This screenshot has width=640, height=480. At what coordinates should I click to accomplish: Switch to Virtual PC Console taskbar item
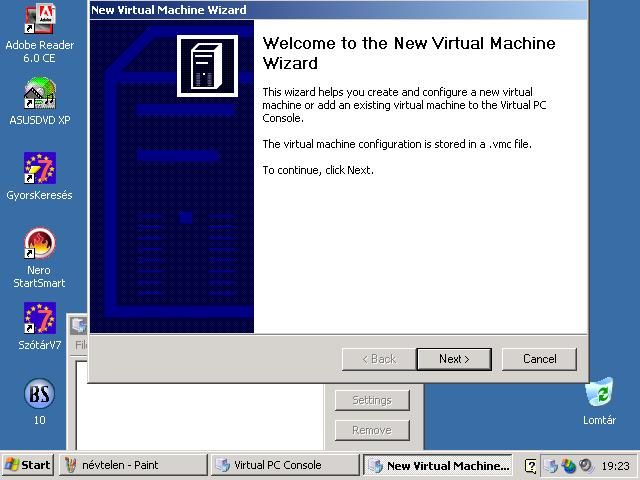pos(284,465)
